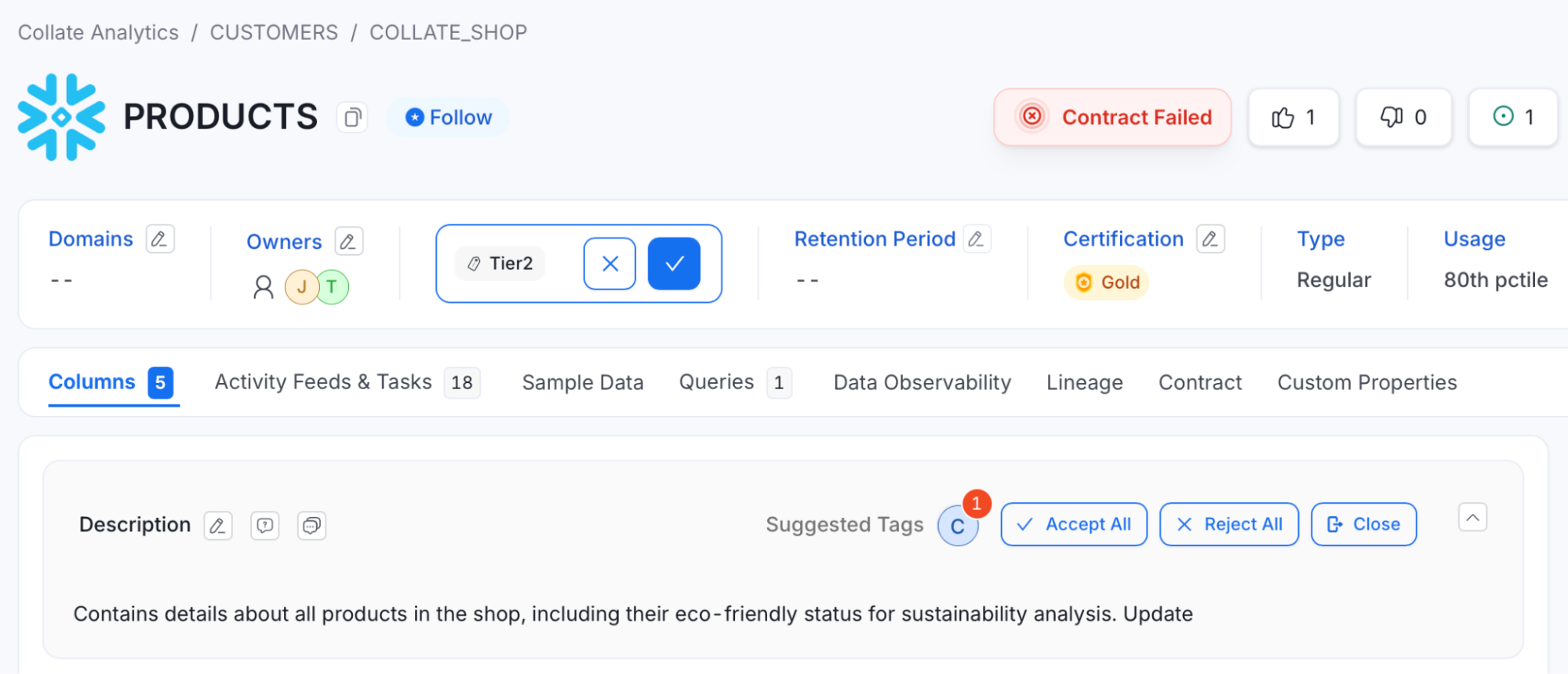Open the Description request-update icon
This screenshot has height=674, width=1568.
(265, 525)
